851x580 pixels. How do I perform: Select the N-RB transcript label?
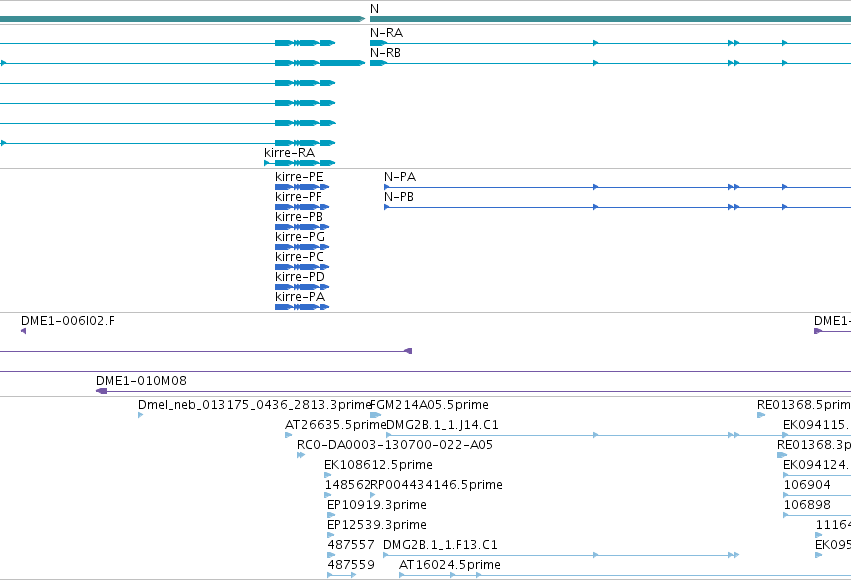point(385,53)
